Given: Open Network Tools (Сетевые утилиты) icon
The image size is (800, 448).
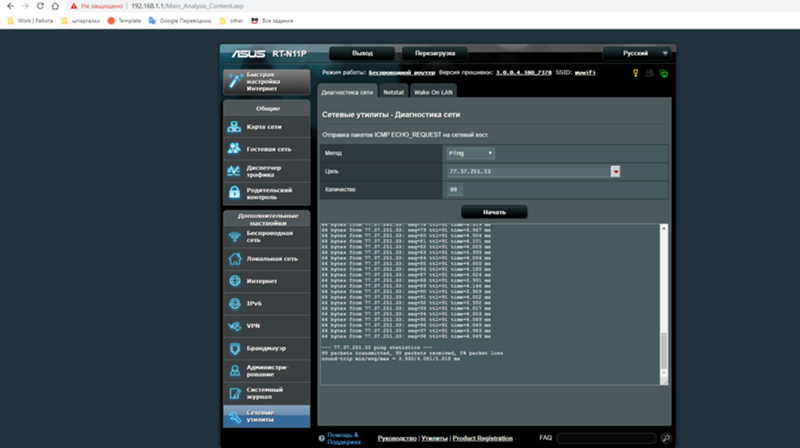Looking at the screenshot, I should click(x=235, y=416).
